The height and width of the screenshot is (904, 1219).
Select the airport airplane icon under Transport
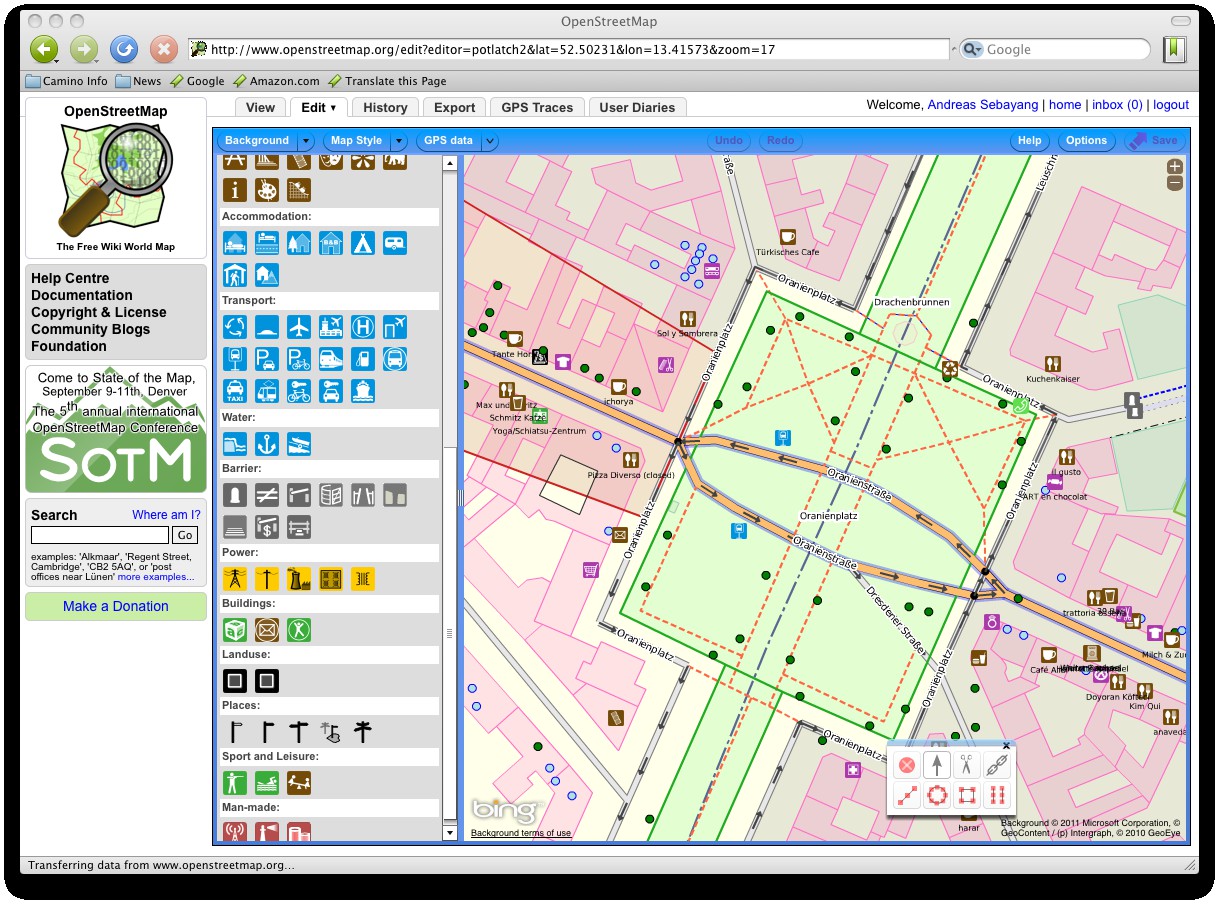pyautogui.click(x=299, y=327)
